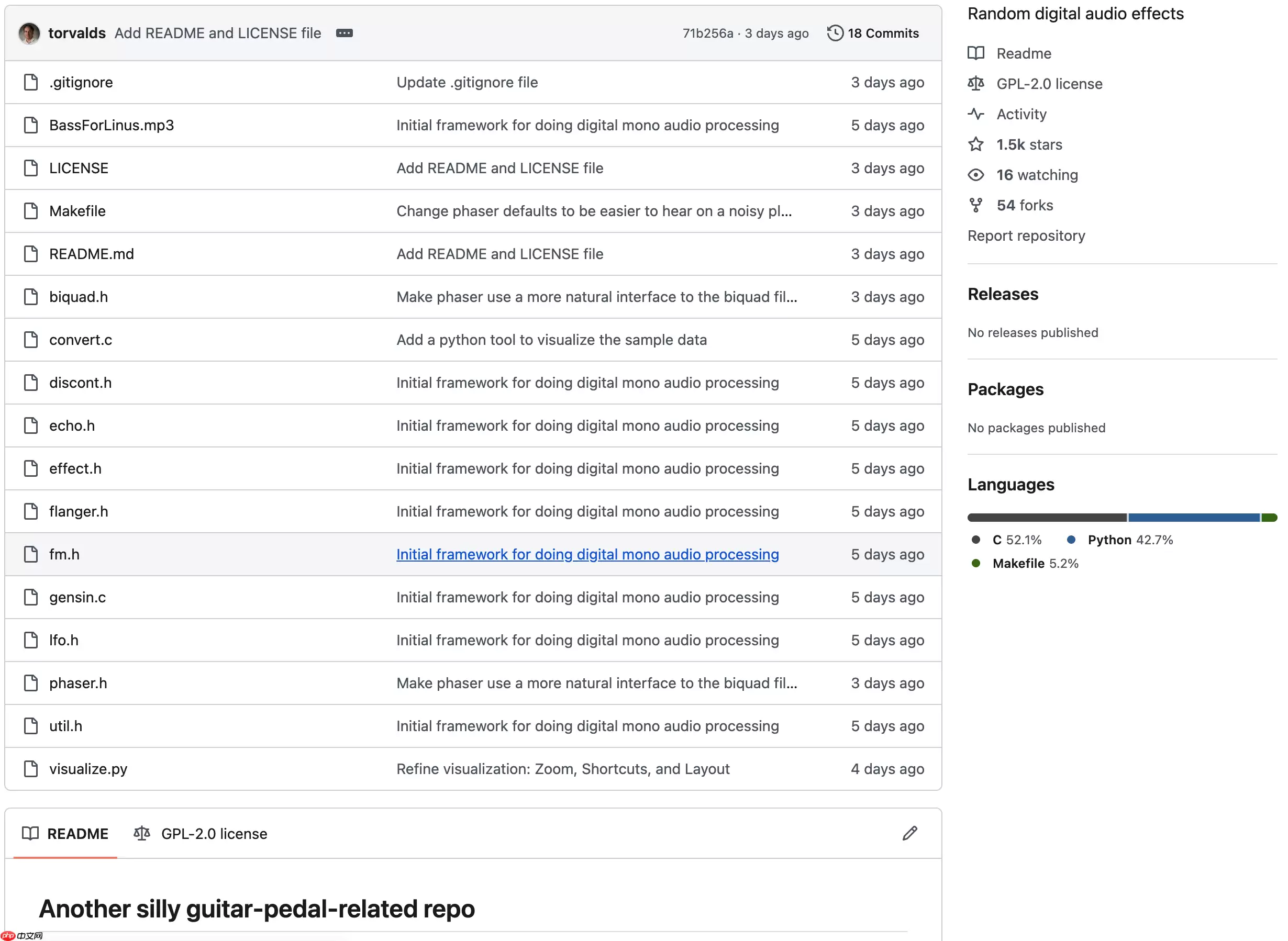
Task: Open the commit hash 71b256a
Action: coord(707,33)
